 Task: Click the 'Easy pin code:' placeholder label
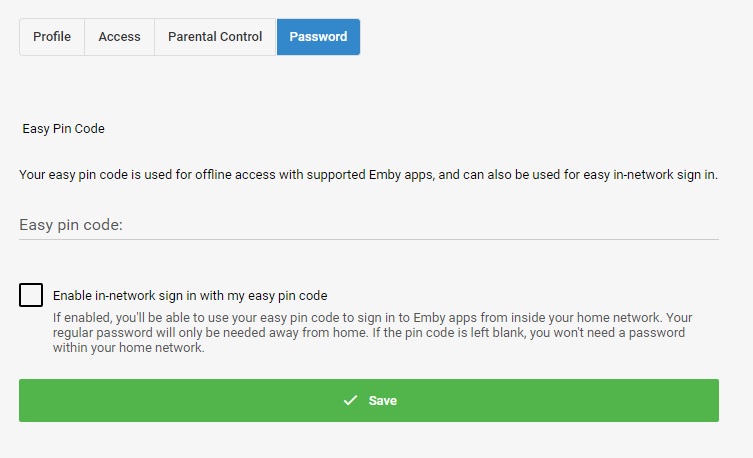coord(71,225)
